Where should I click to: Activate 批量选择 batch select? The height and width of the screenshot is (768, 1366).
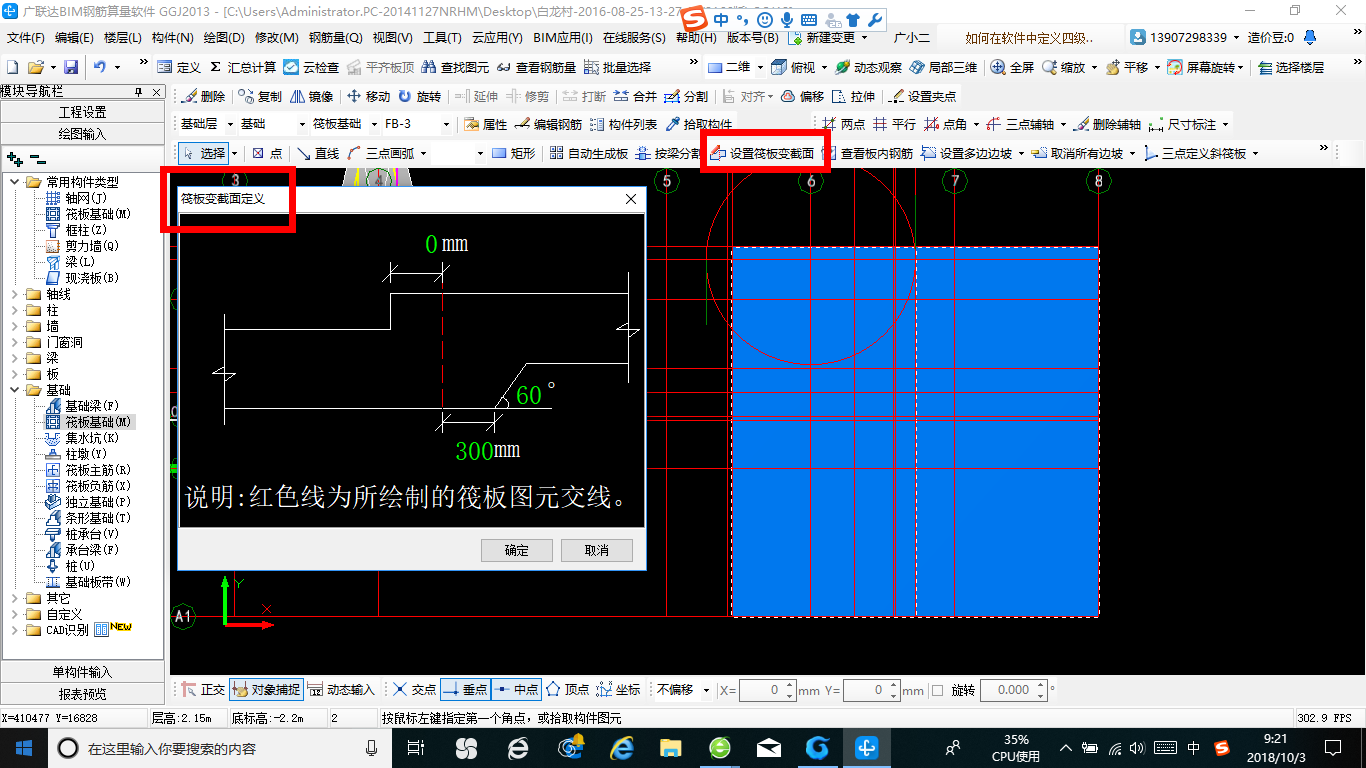tap(618, 67)
